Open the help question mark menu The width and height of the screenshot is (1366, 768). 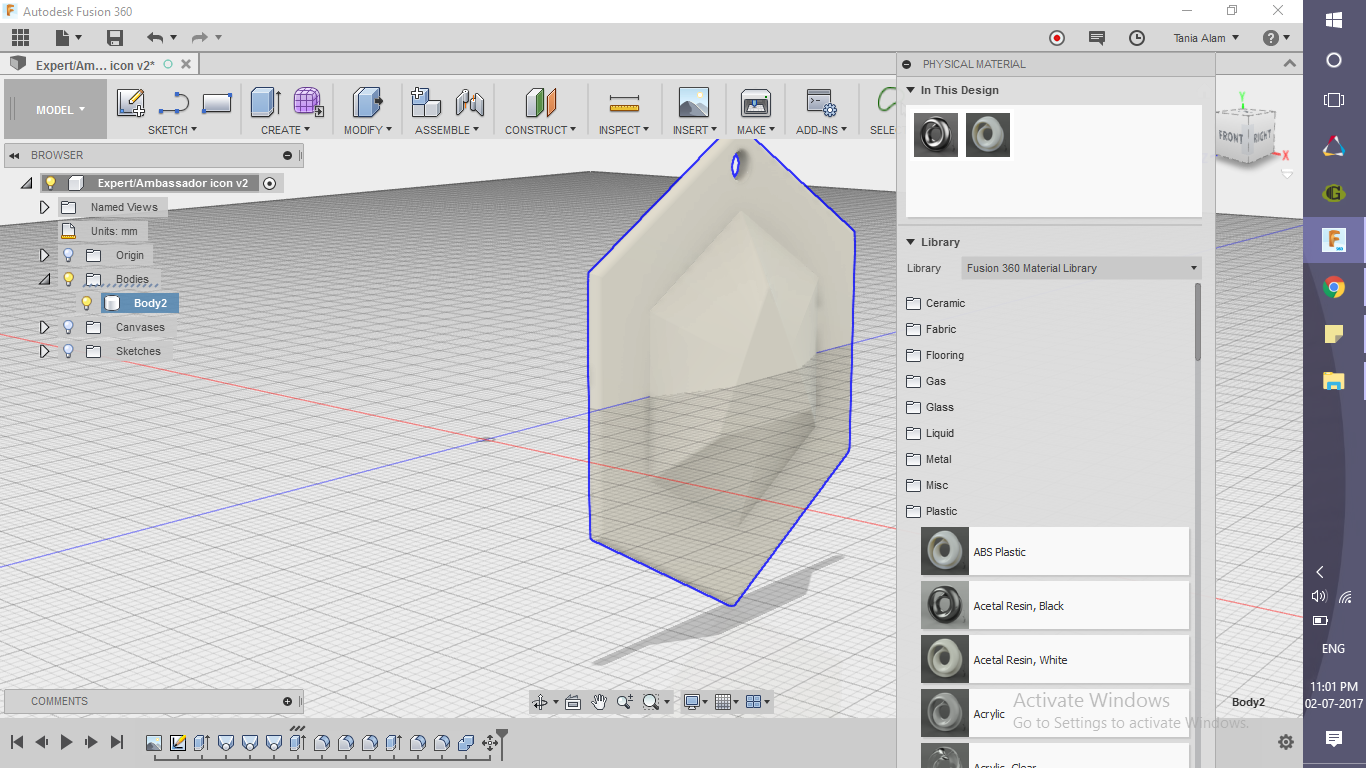coord(1276,38)
